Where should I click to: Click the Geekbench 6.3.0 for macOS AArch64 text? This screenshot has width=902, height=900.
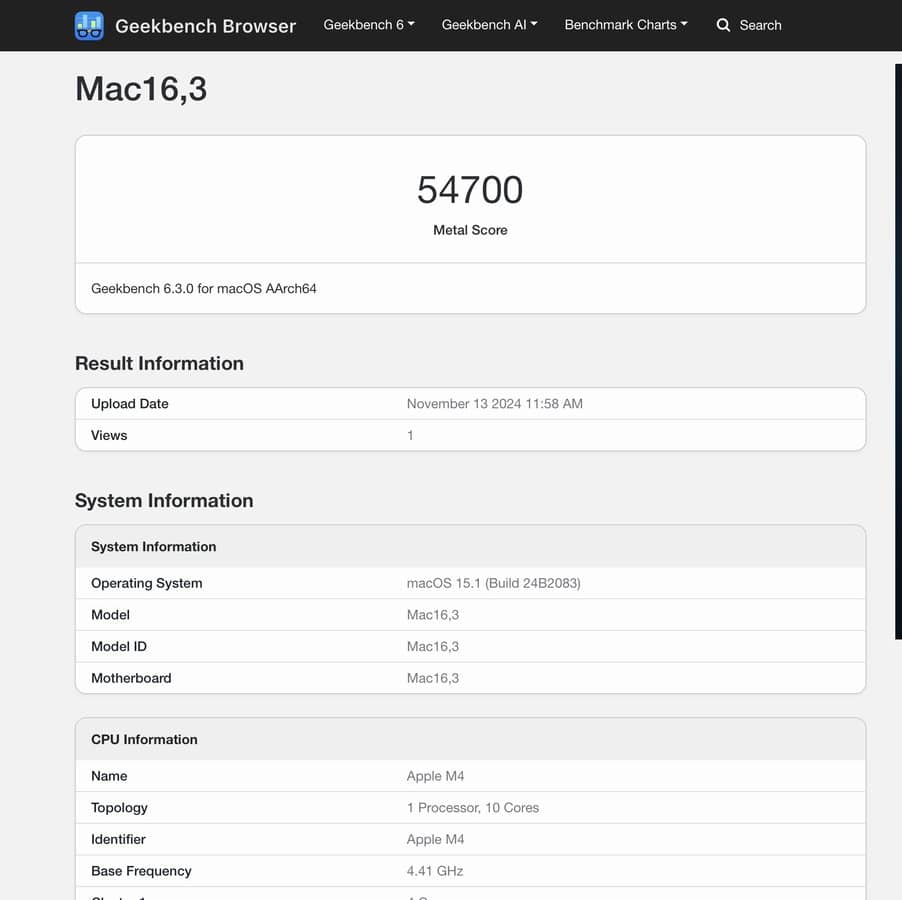(204, 288)
